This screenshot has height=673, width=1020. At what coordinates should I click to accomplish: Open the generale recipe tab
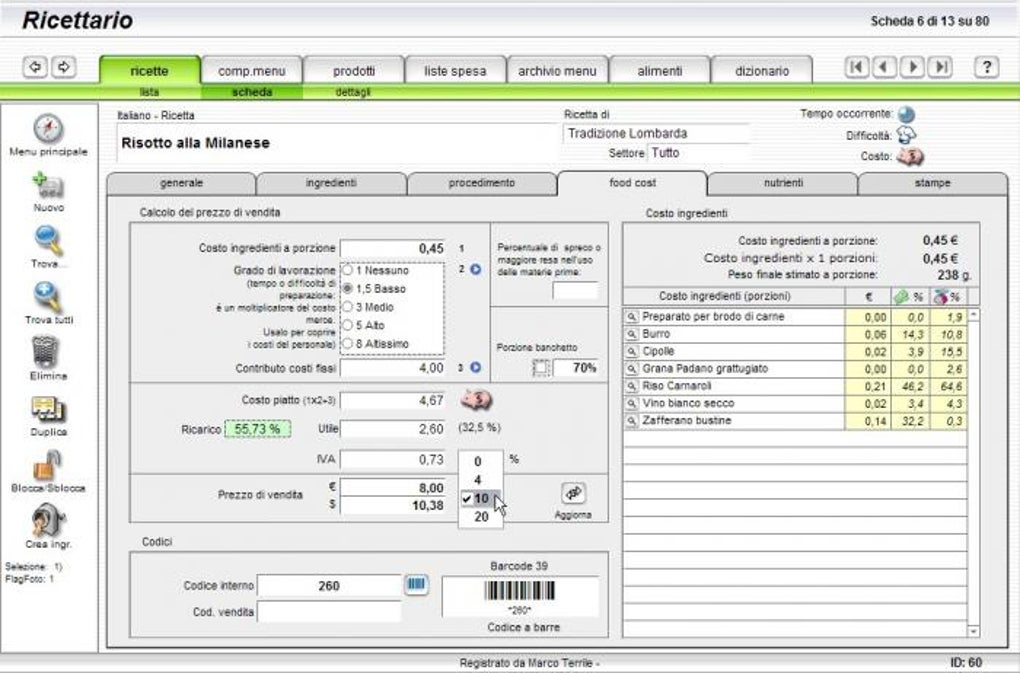(181, 183)
